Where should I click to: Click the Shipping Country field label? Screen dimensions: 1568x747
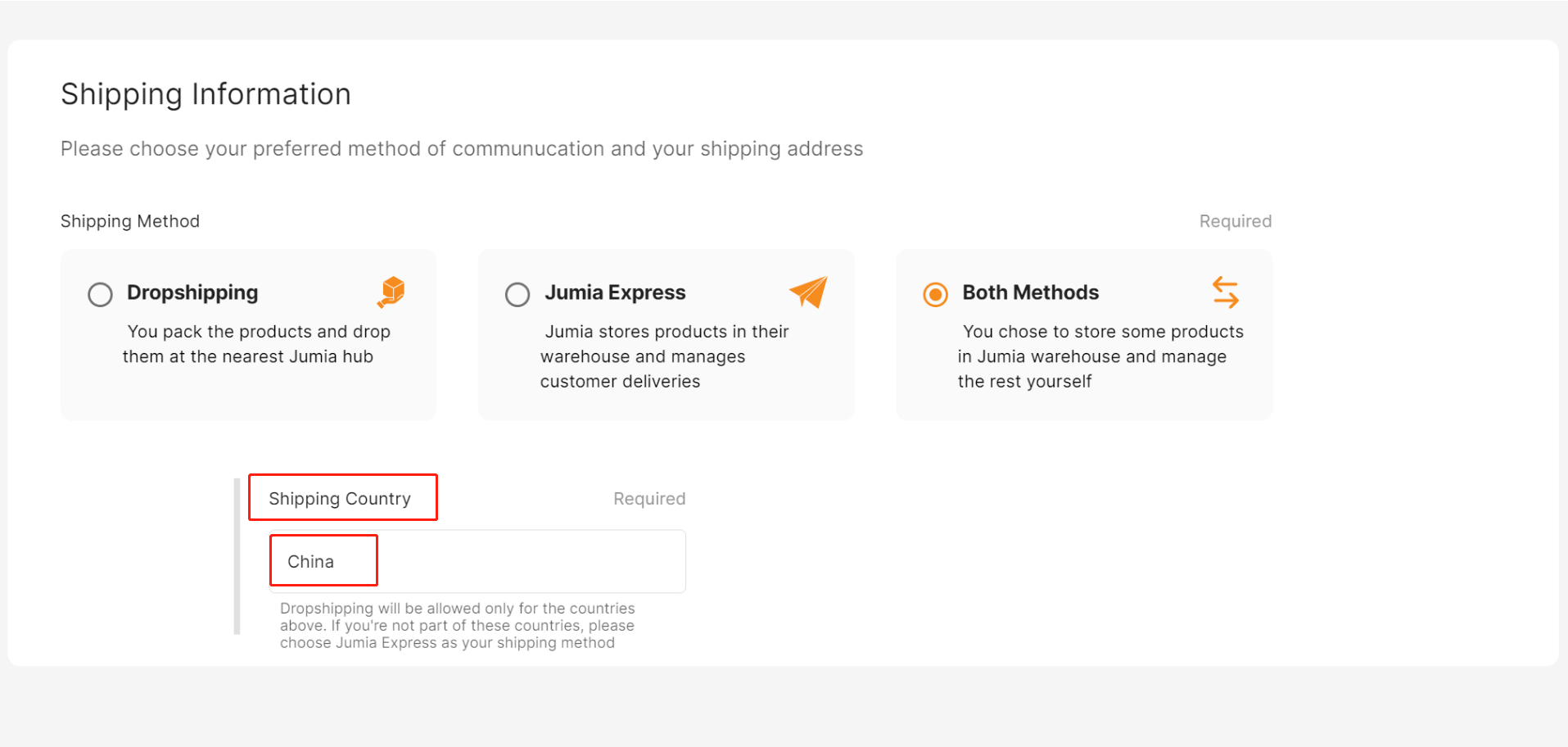point(340,499)
